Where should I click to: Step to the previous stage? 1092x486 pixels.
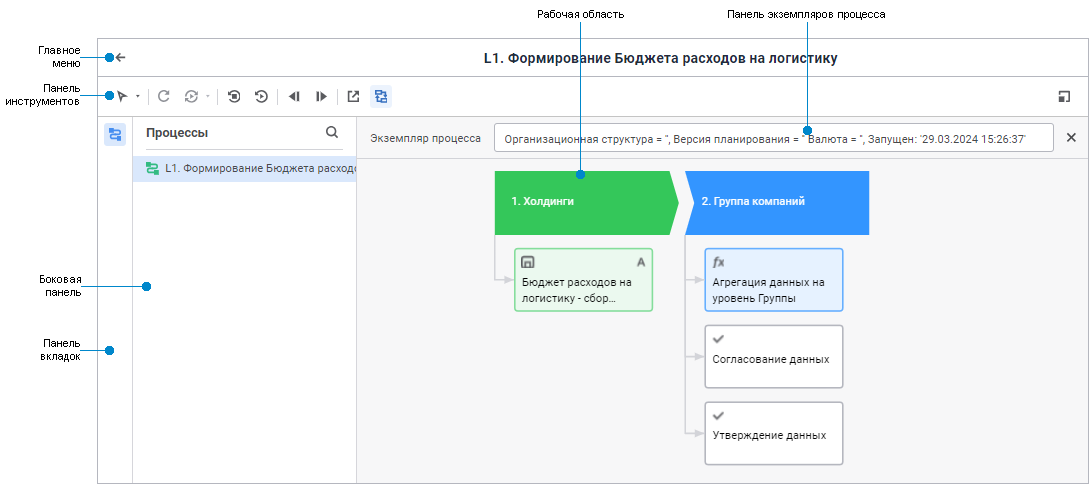[x=294, y=97]
